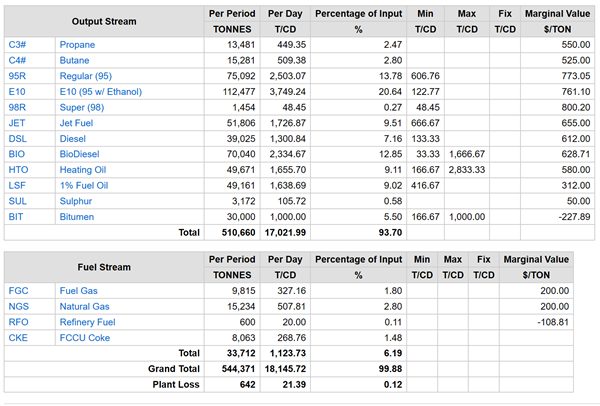
Task: Open the Propane stream link
Action: click(78, 46)
